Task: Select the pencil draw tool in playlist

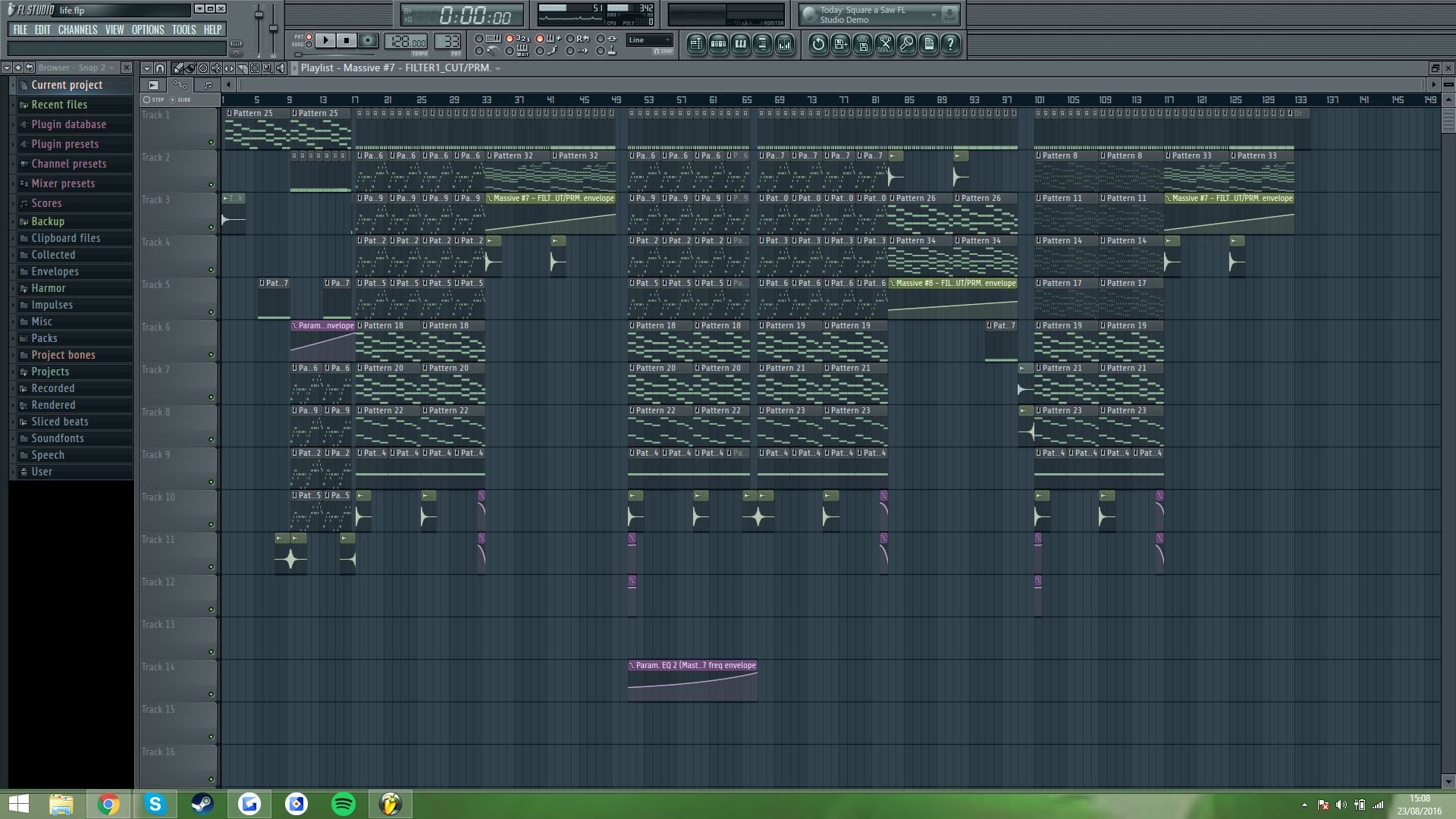Action: pyautogui.click(x=177, y=68)
